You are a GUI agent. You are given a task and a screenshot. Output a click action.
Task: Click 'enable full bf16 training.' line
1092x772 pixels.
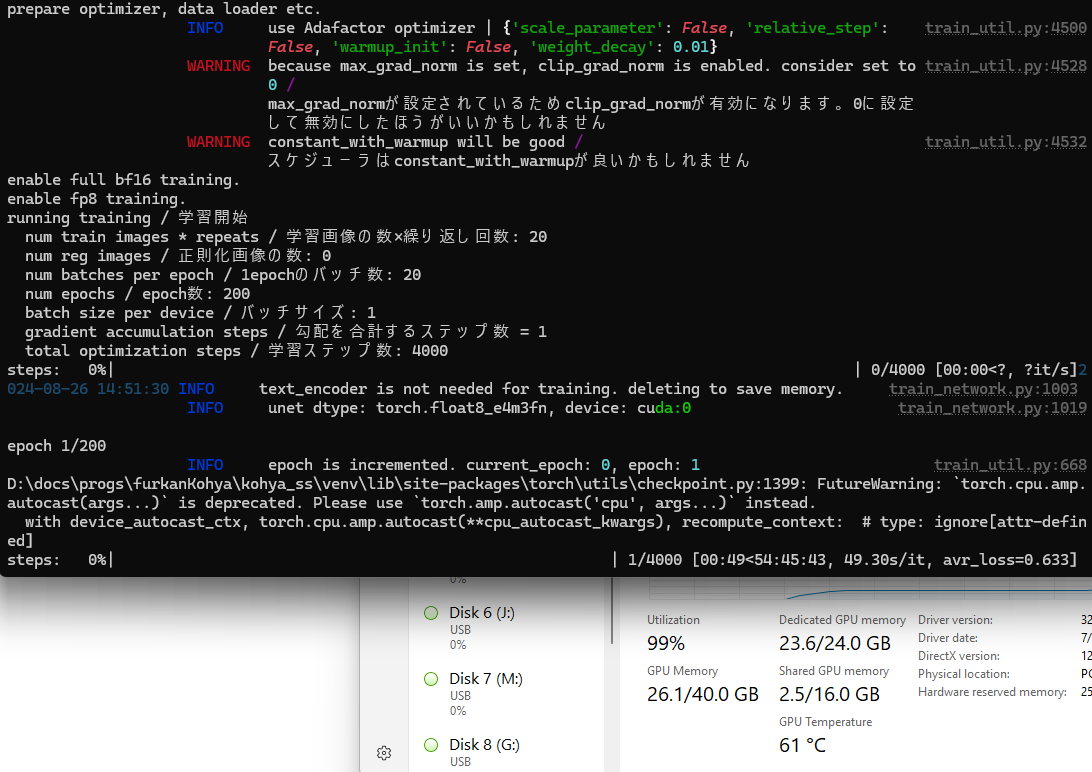pos(123,180)
